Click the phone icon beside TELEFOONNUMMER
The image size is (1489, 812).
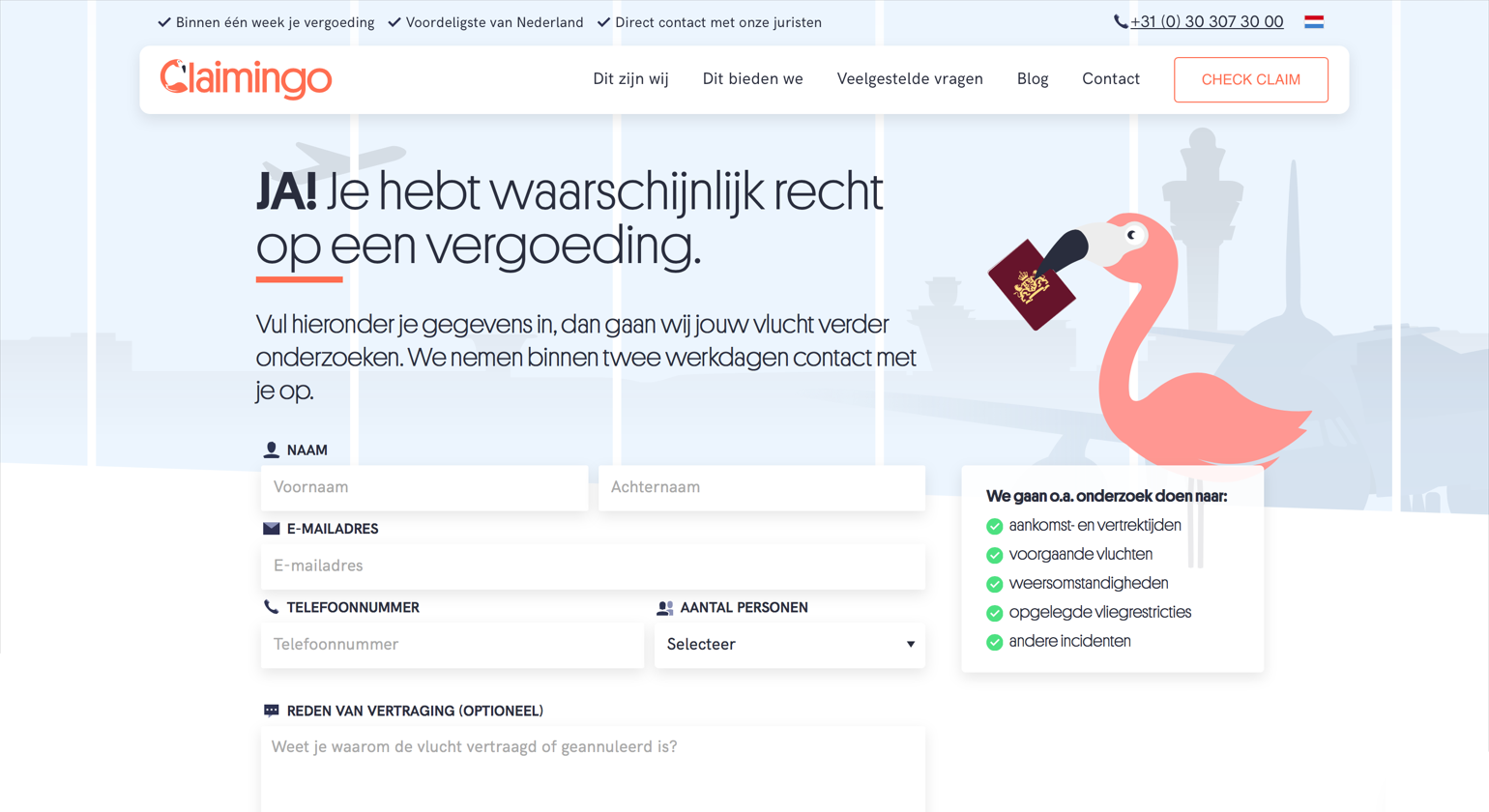[272, 607]
